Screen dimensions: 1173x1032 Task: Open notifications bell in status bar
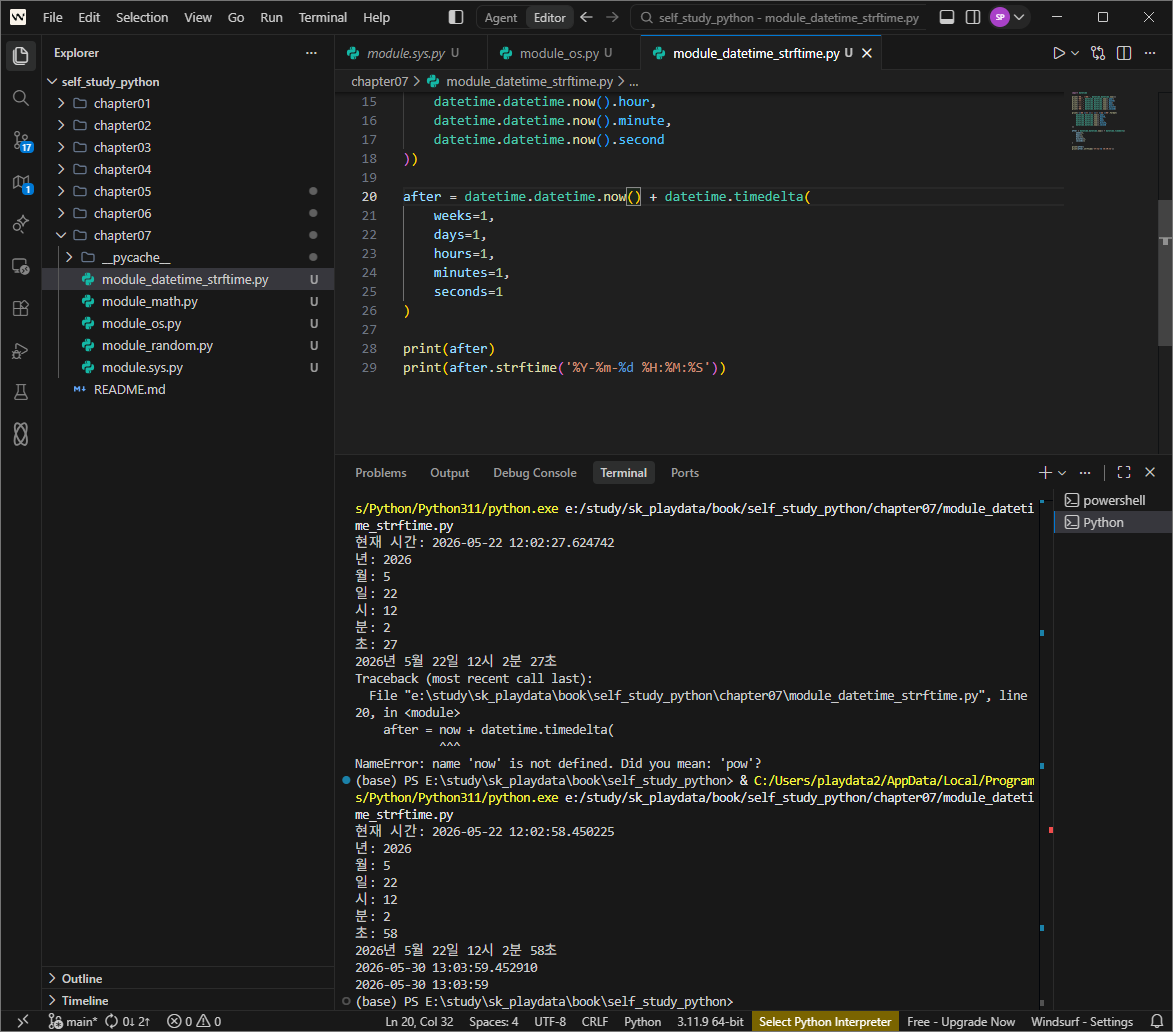point(1157,1021)
